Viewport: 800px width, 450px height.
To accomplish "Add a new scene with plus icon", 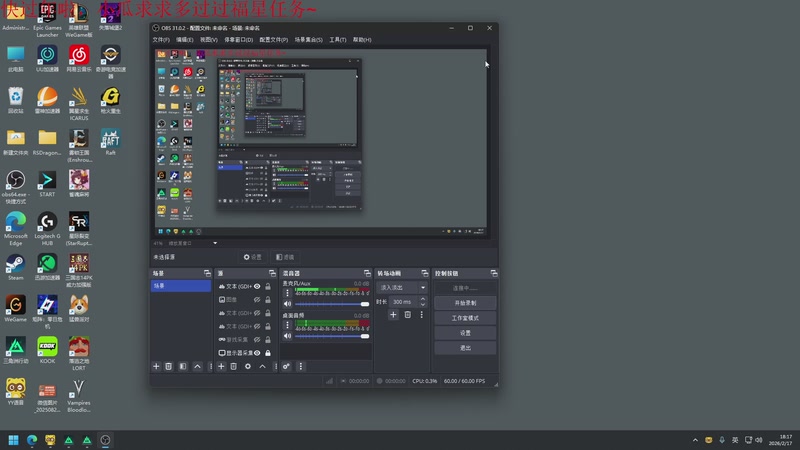I will 156,366.
